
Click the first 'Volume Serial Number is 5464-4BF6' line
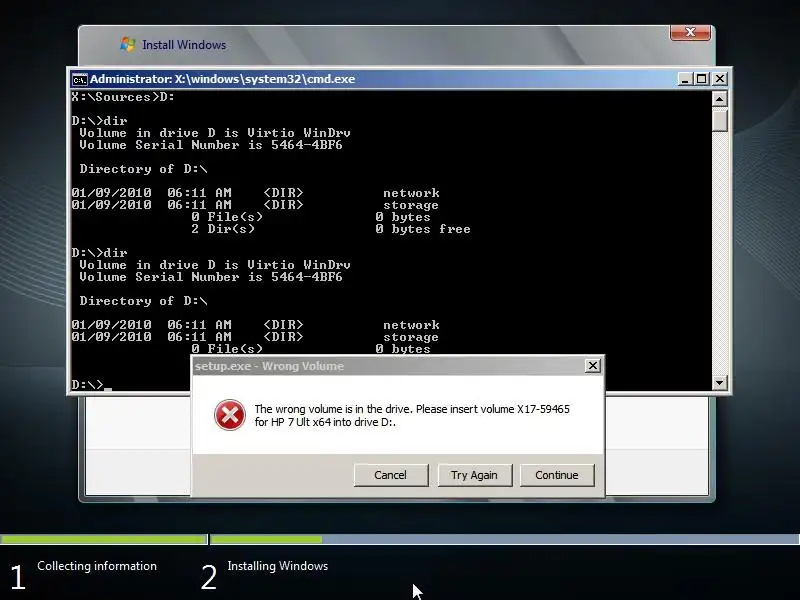[x=211, y=145]
